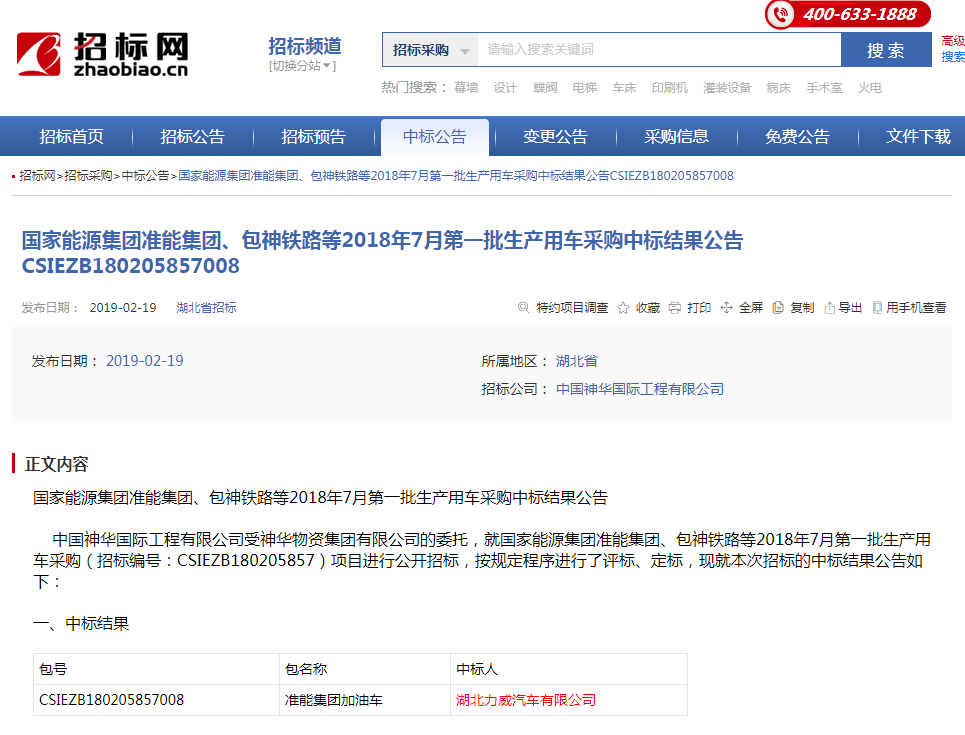
Task: Click hot search keyword 电梯
Action: point(585,88)
